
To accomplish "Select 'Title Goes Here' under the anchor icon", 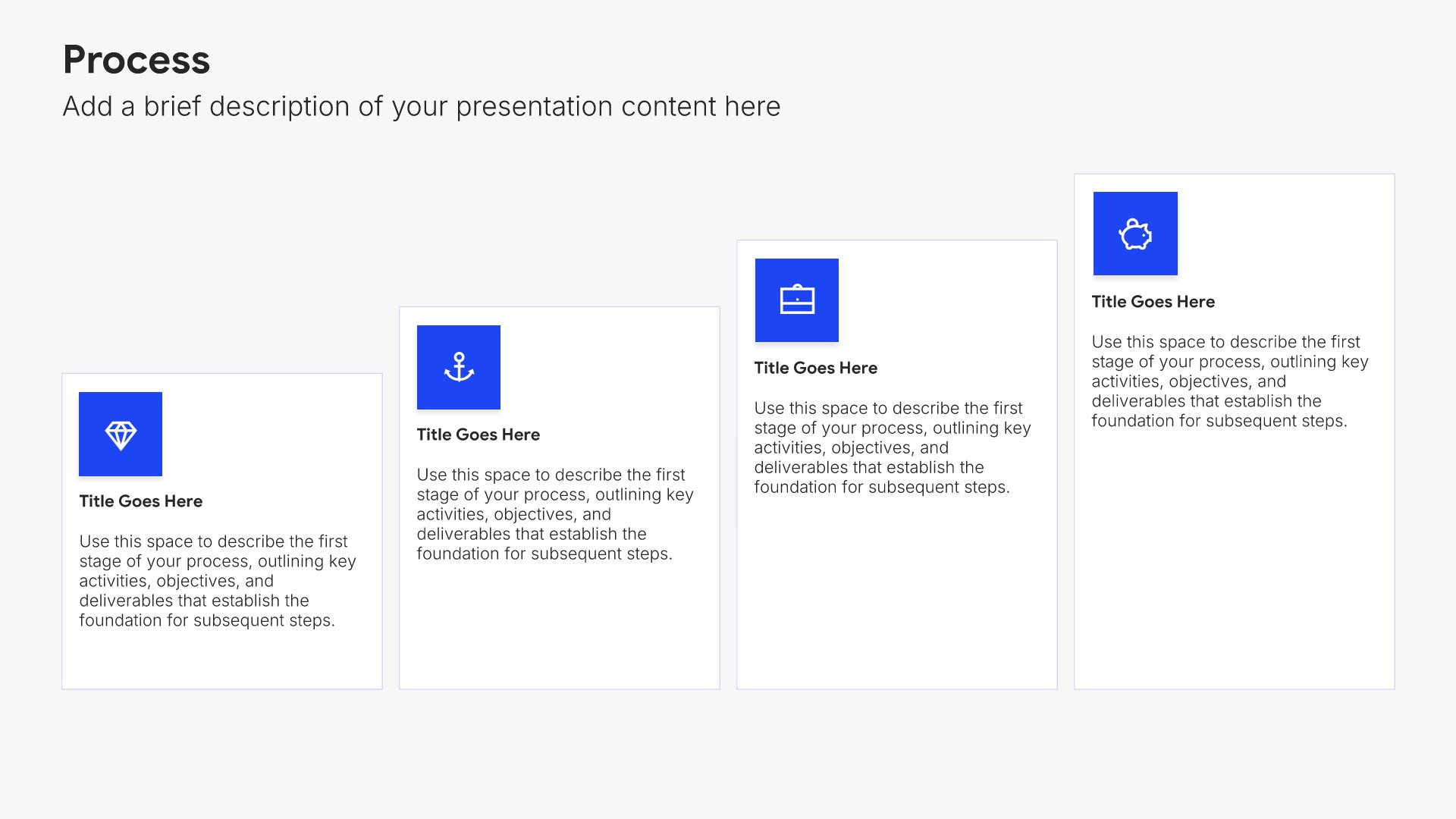I will 479,435.
